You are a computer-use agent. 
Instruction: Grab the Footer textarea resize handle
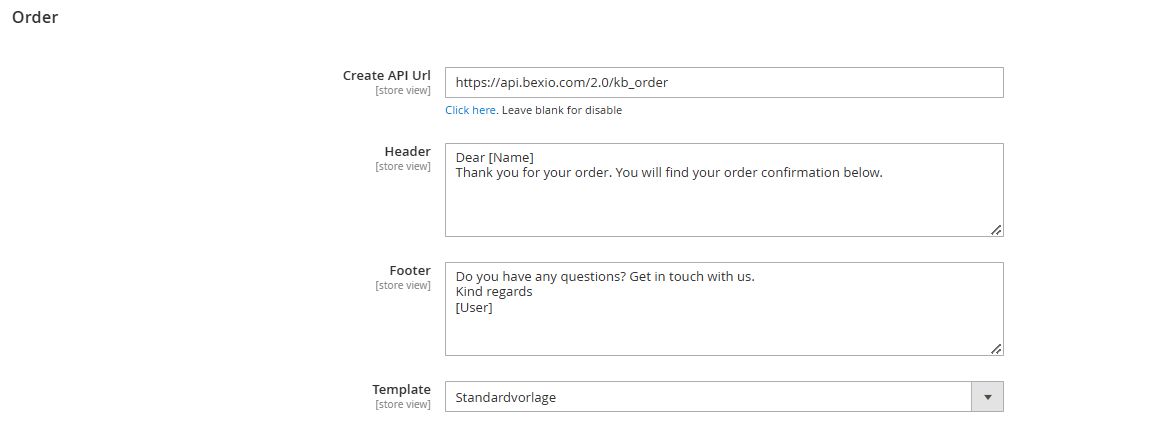pyautogui.click(x=996, y=349)
